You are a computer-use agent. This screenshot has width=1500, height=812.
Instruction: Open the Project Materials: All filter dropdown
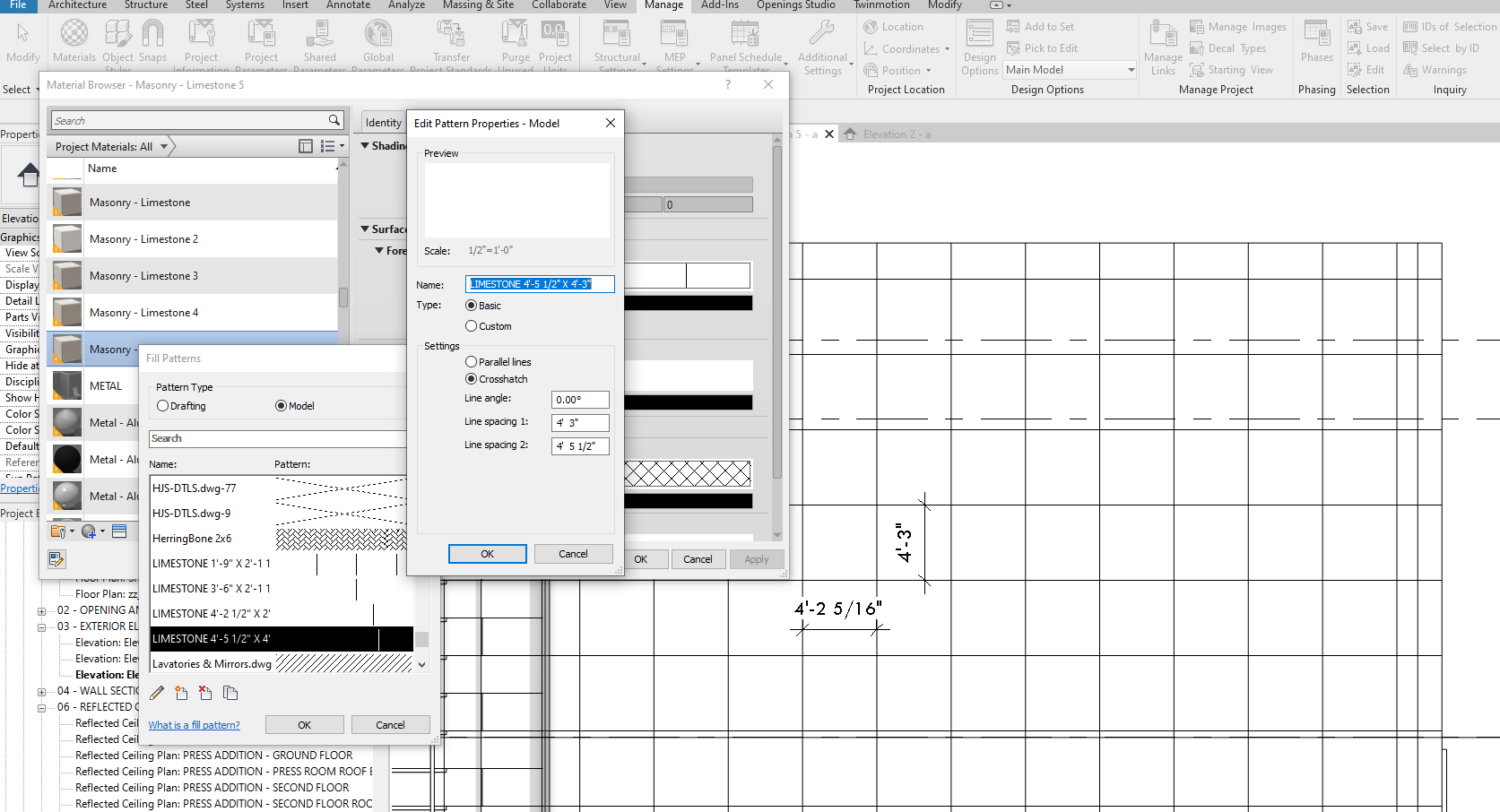click(x=162, y=146)
